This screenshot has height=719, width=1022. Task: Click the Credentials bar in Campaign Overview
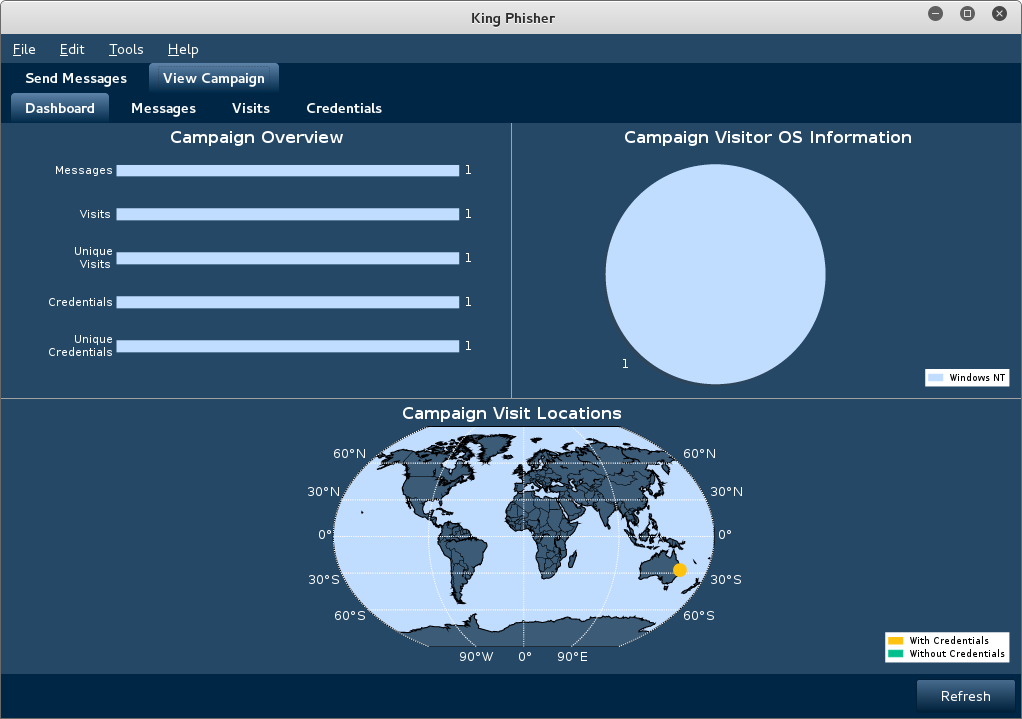click(x=287, y=302)
